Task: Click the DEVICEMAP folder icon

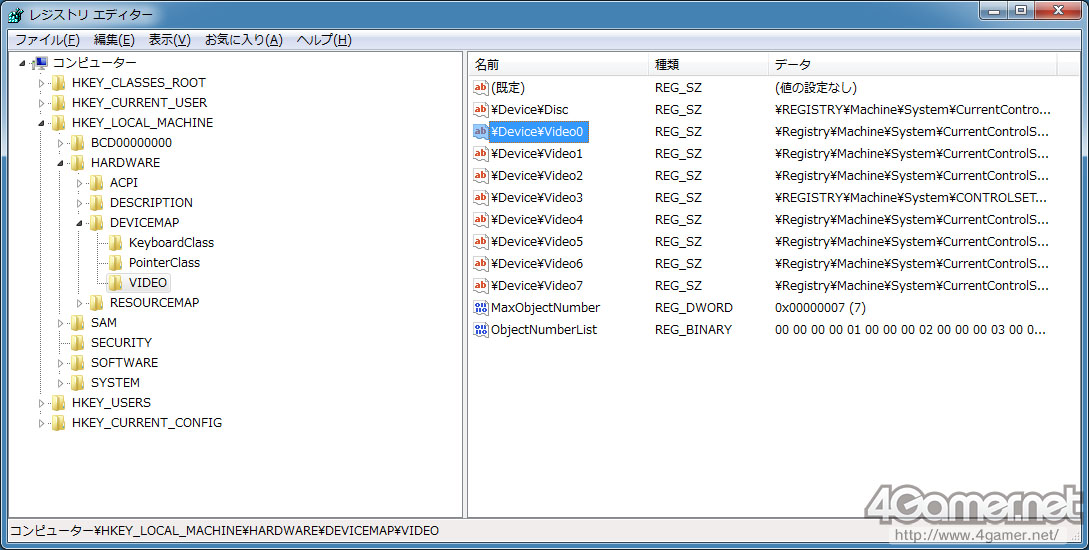Action: click(97, 223)
